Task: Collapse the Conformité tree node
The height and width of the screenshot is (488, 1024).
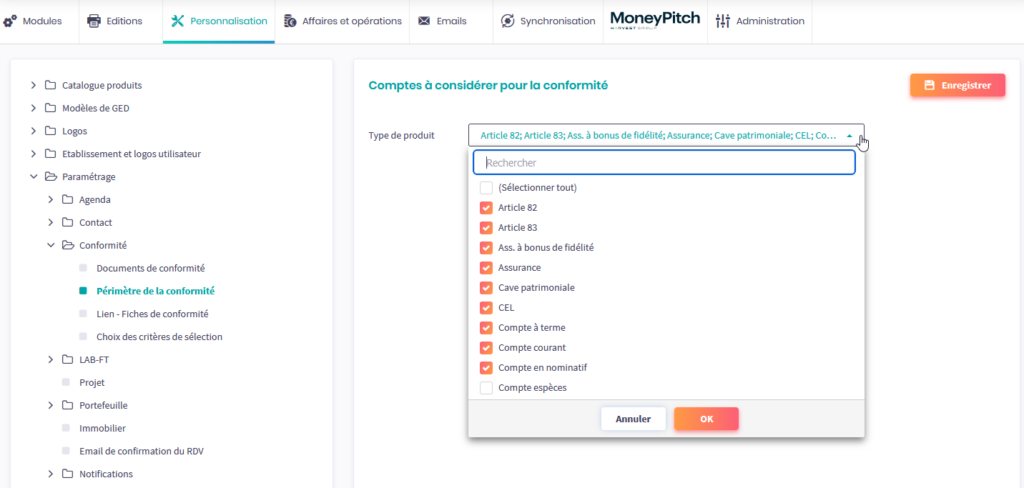Action: (51, 245)
